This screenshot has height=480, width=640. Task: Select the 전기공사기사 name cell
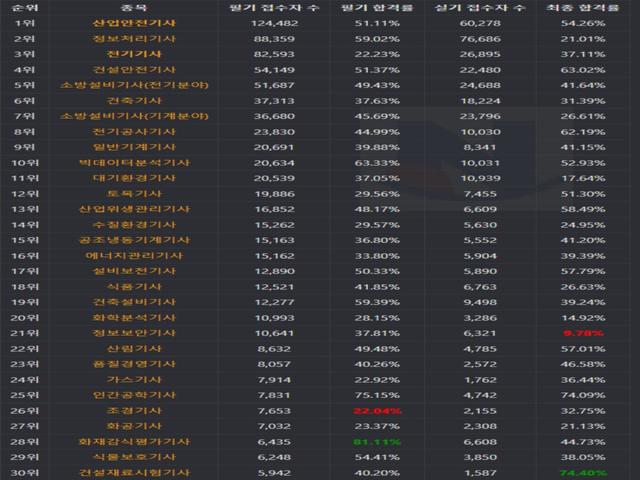(134, 131)
